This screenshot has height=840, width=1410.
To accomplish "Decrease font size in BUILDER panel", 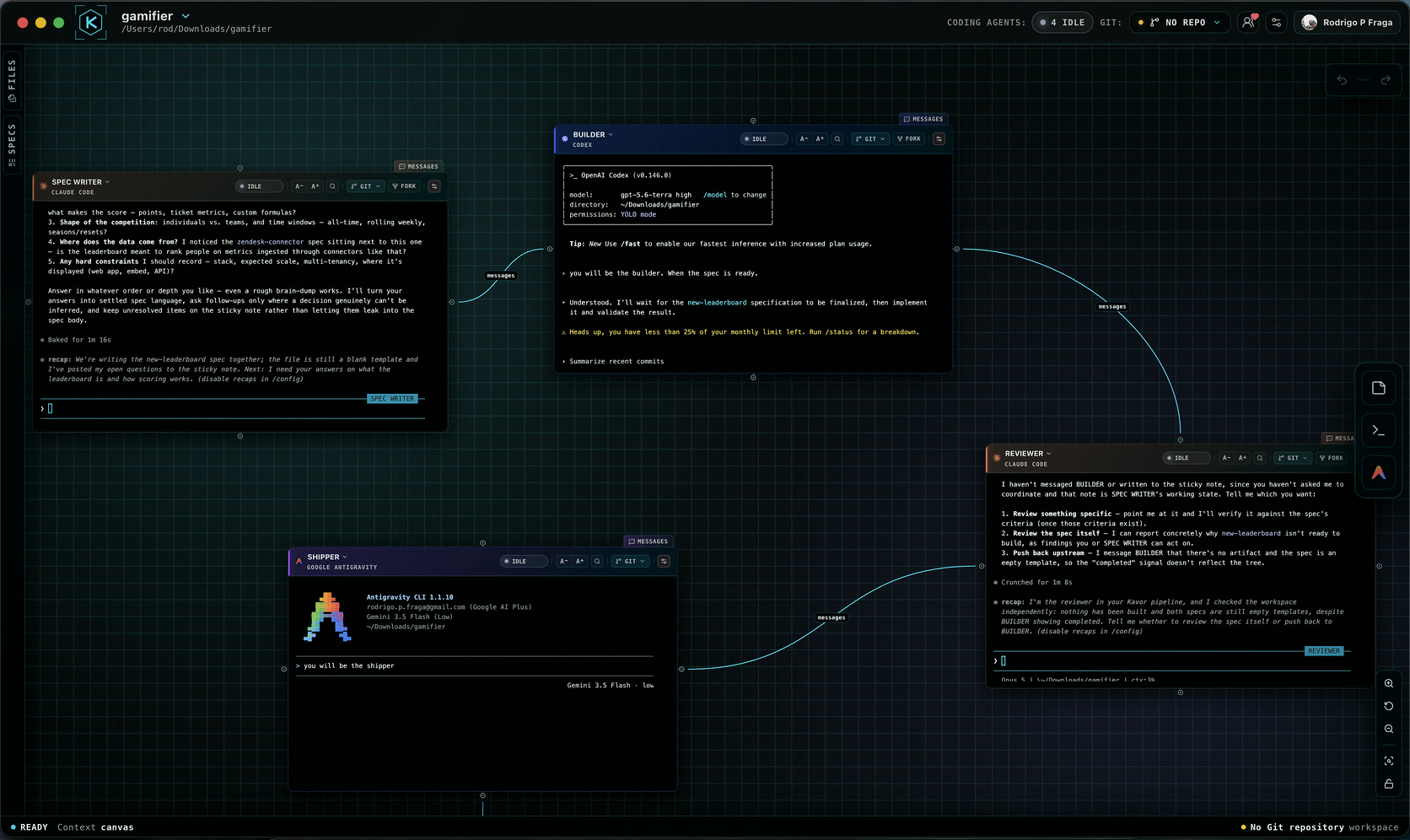I will [804, 139].
